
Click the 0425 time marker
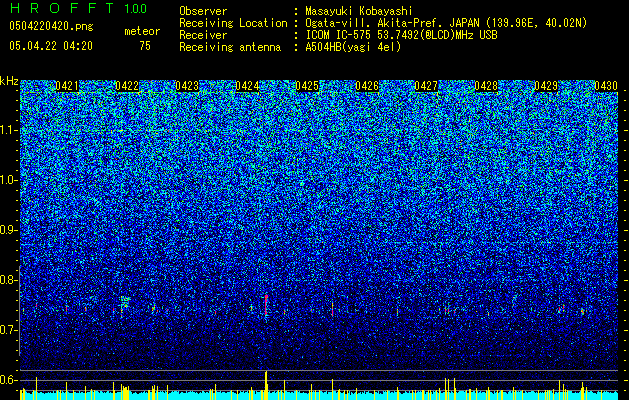coord(307,86)
